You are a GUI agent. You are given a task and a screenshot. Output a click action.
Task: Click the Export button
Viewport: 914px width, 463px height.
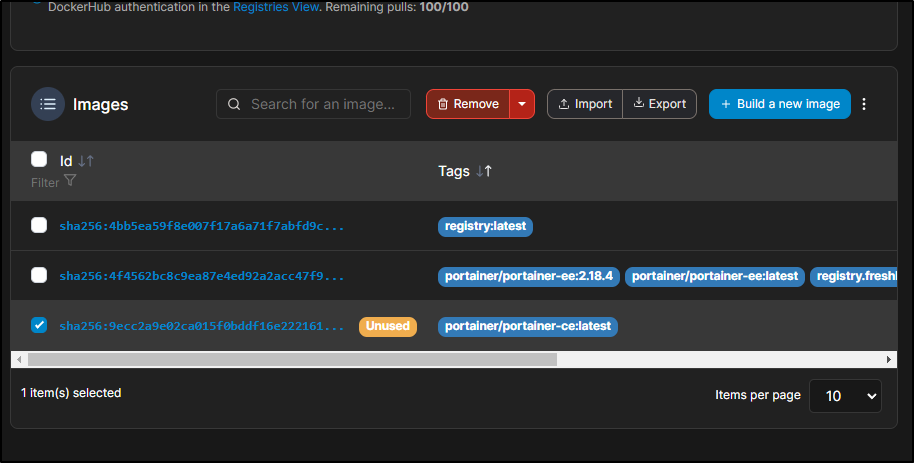point(659,104)
